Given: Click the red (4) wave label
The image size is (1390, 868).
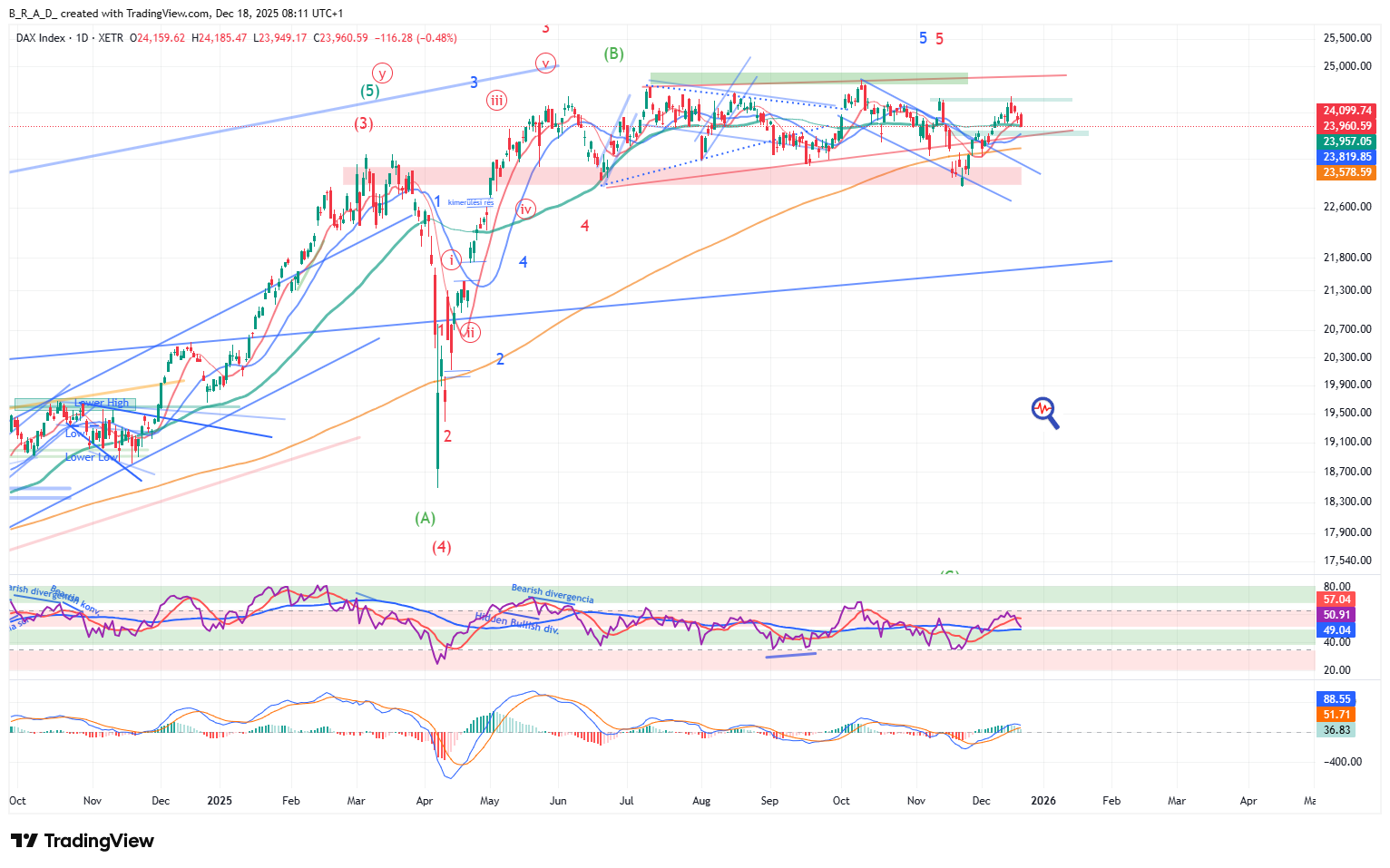Looking at the screenshot, I should (x=442, y=547).
